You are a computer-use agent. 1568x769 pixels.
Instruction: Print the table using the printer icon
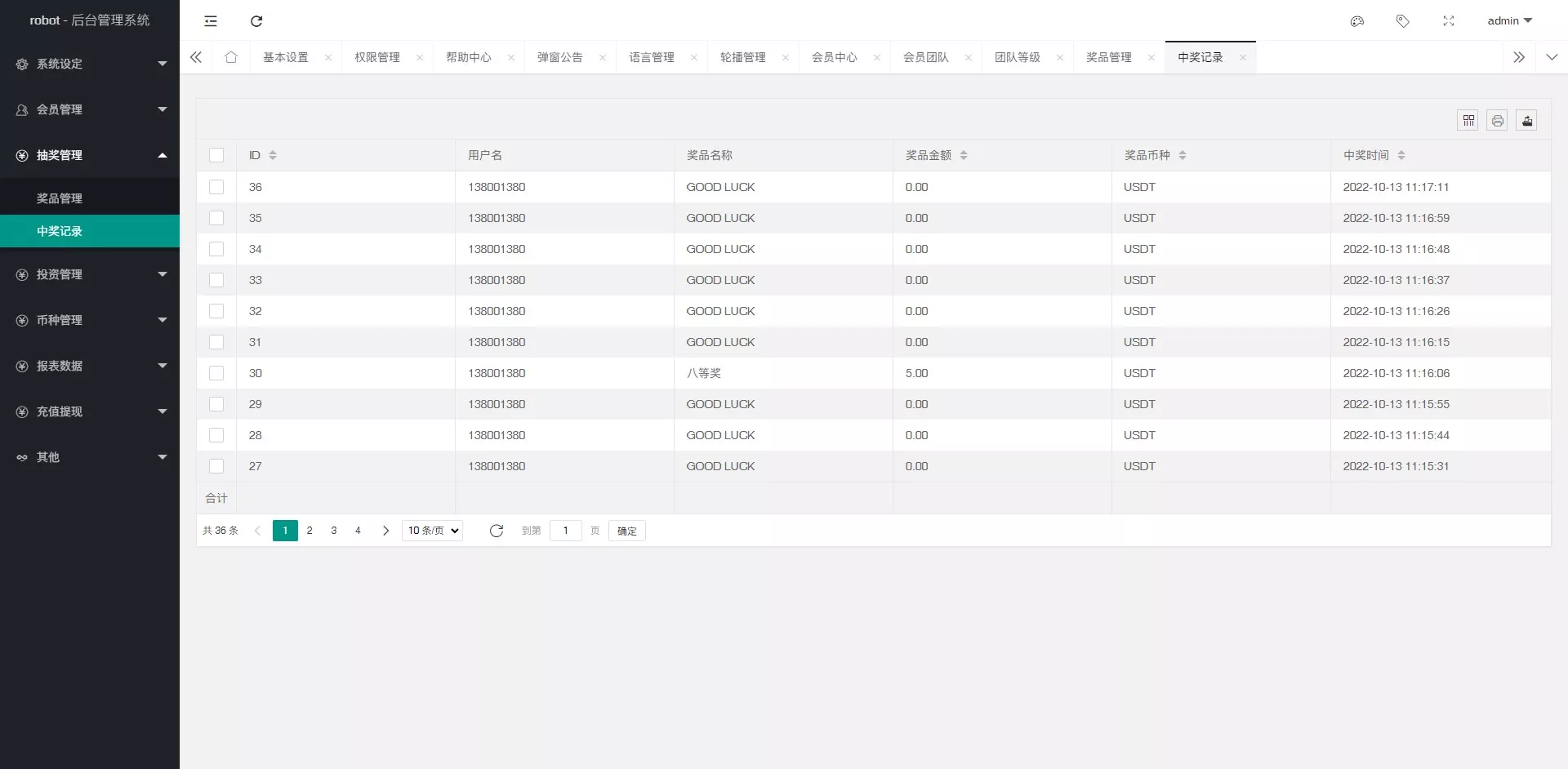[x=1498, y=121]
